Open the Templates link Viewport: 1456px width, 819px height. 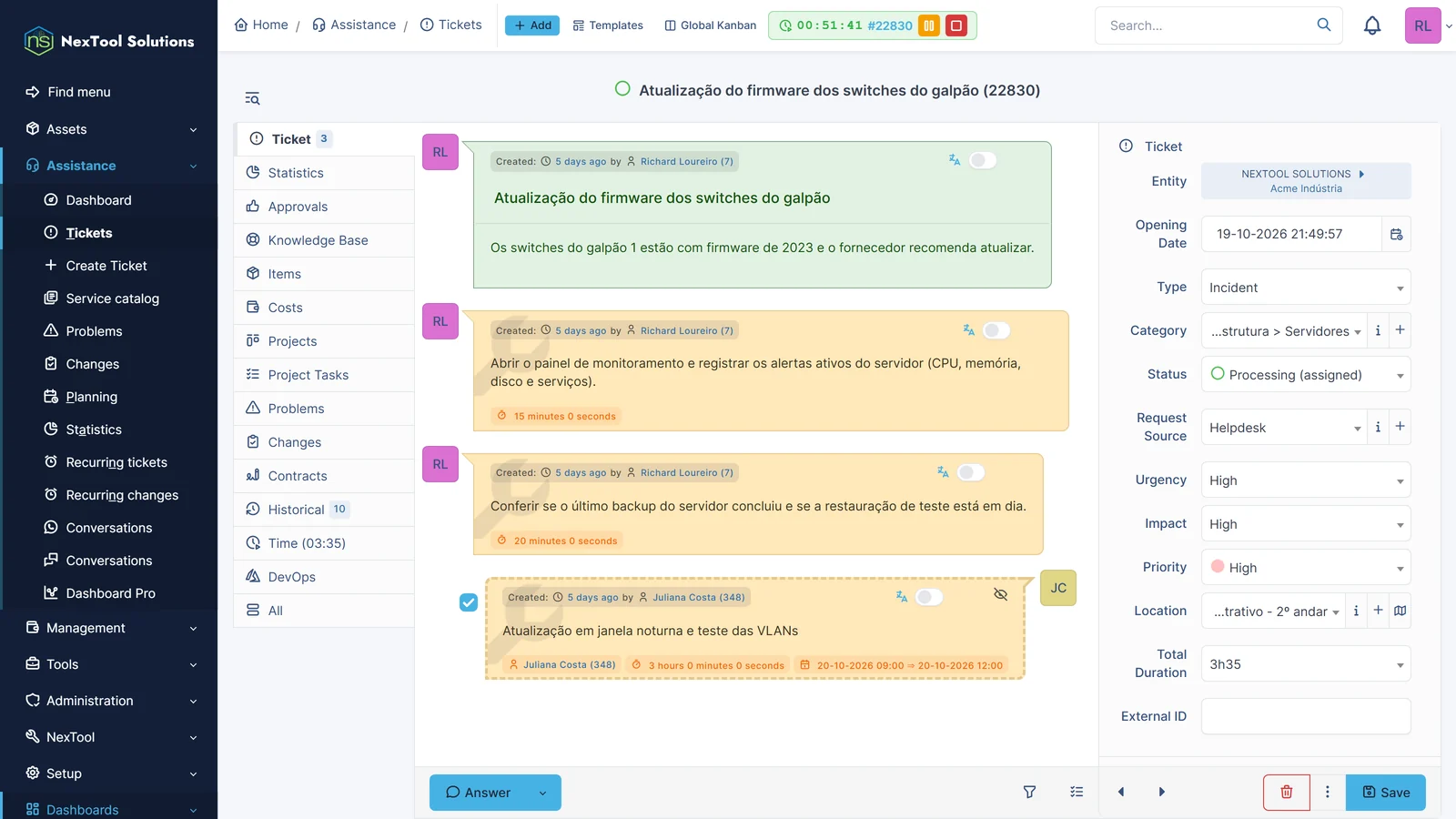coord(608,25)
